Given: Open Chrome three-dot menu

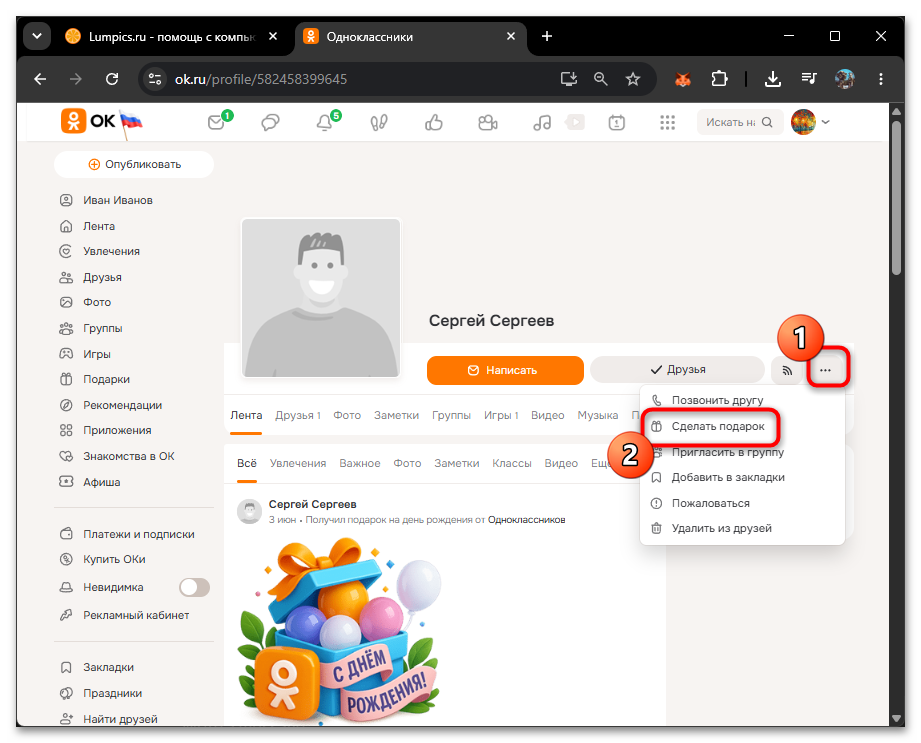Looking at the screenshot, I should 880,79.
